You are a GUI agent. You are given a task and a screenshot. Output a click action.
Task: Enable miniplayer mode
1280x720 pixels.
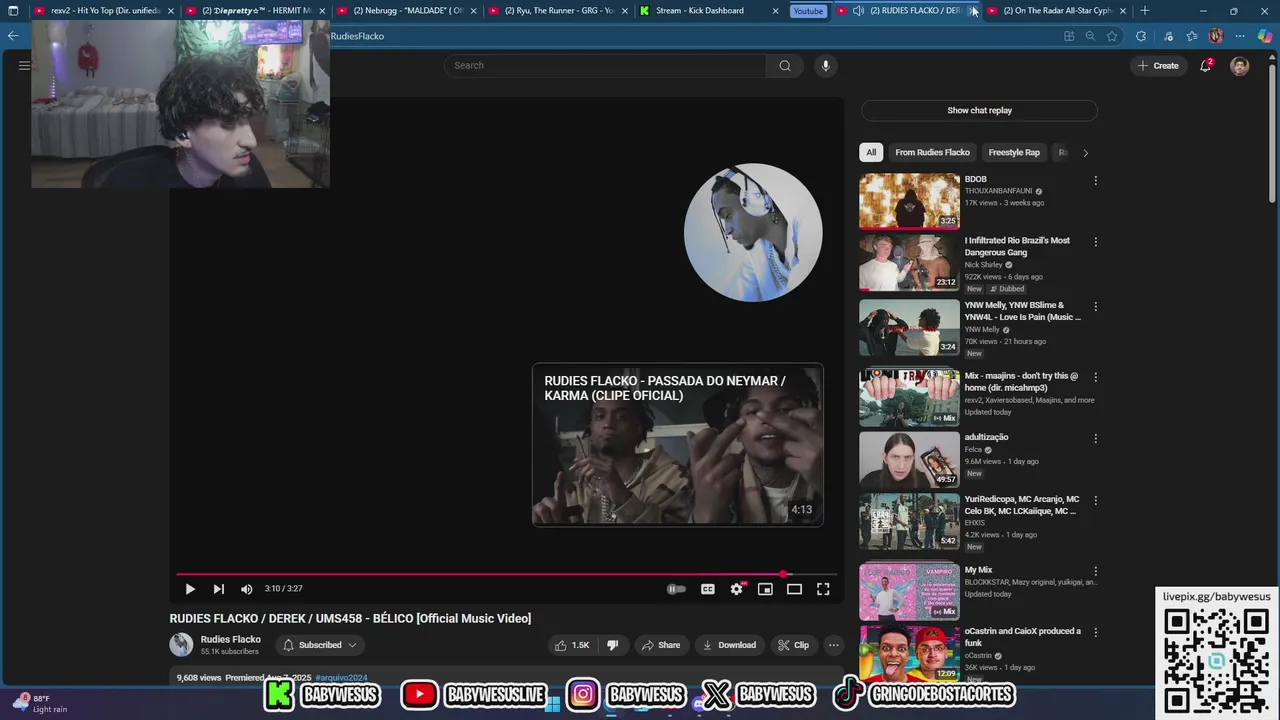pyautogui.click(x=765, y=589)
